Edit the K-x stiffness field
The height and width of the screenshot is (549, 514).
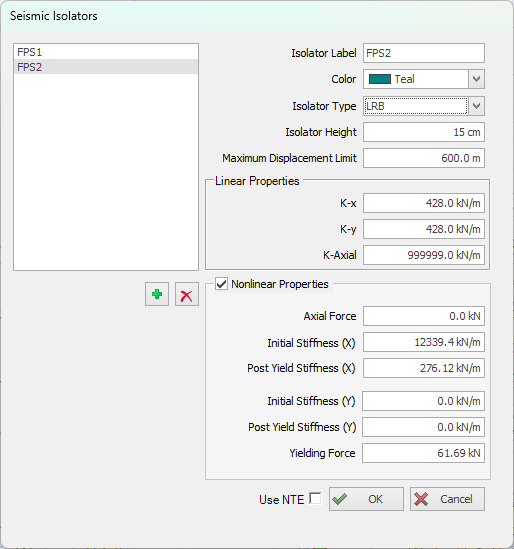tap(424, 203)
